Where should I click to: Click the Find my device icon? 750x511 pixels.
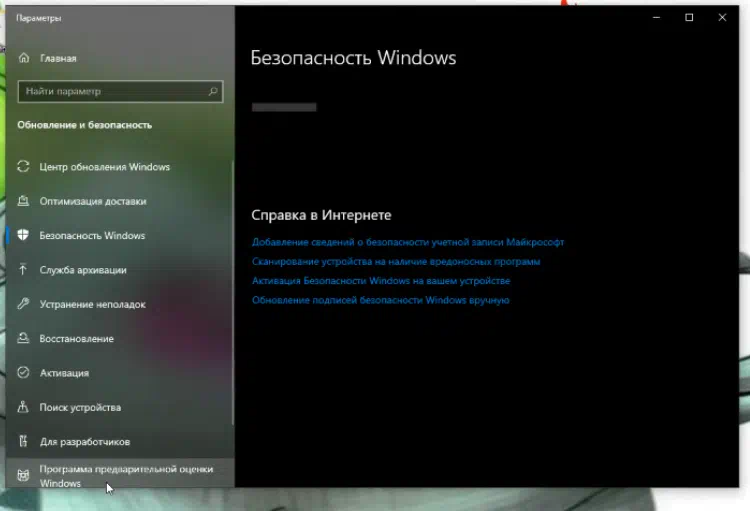[23, 407]
